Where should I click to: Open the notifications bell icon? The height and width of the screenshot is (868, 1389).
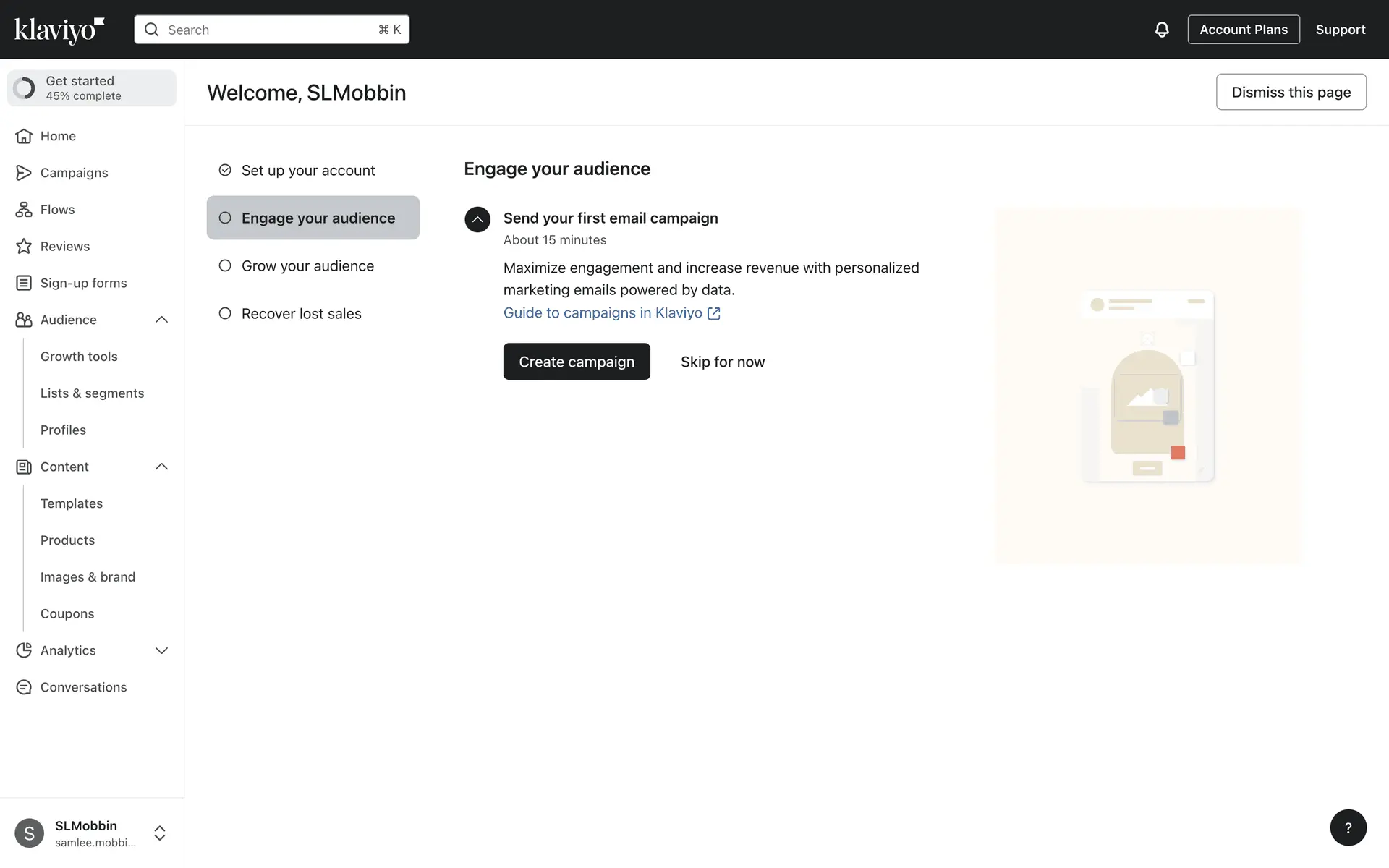click(1161, 30)
